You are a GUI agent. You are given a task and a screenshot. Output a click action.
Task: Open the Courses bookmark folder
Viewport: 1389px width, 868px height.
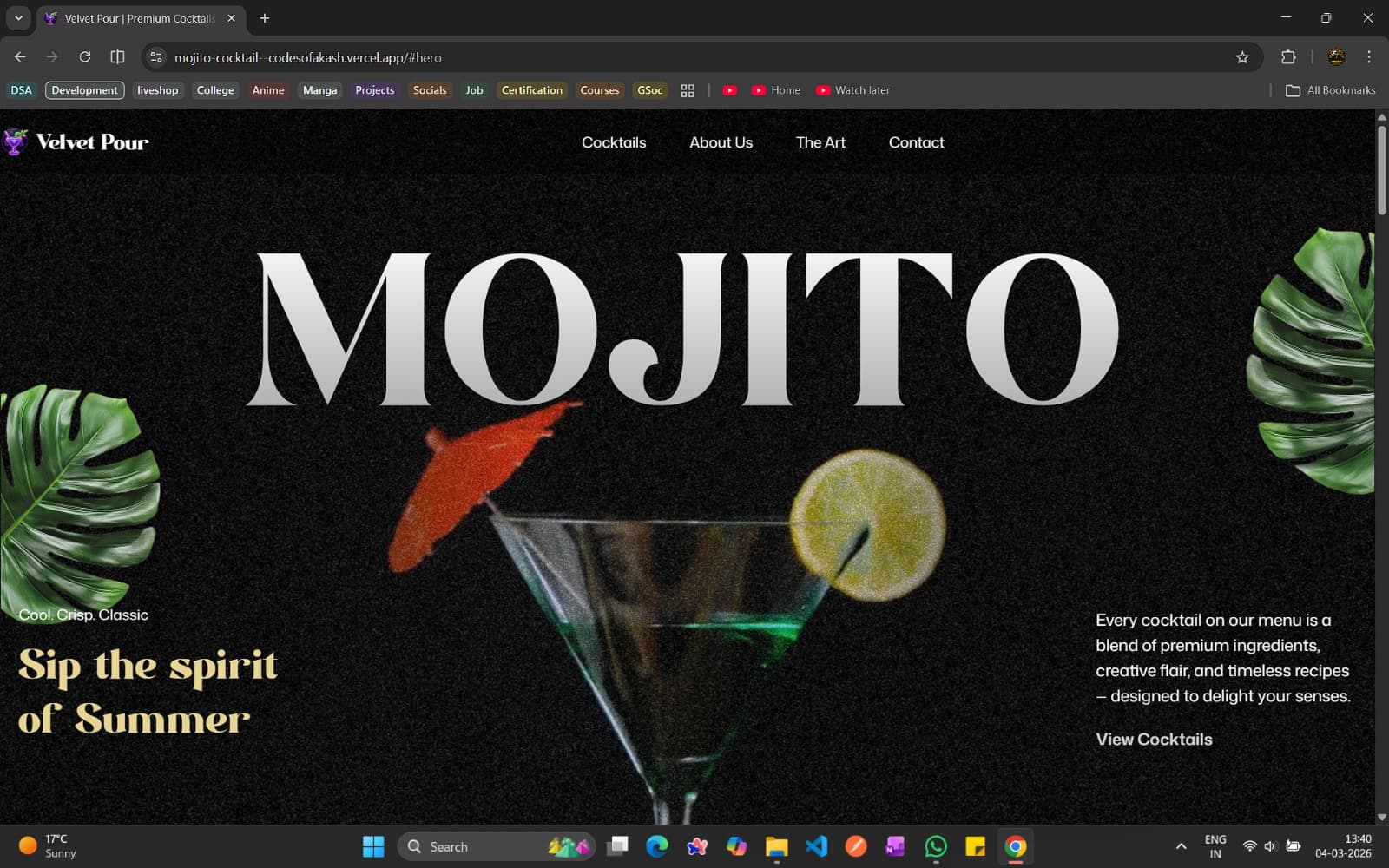click(599, 90)
